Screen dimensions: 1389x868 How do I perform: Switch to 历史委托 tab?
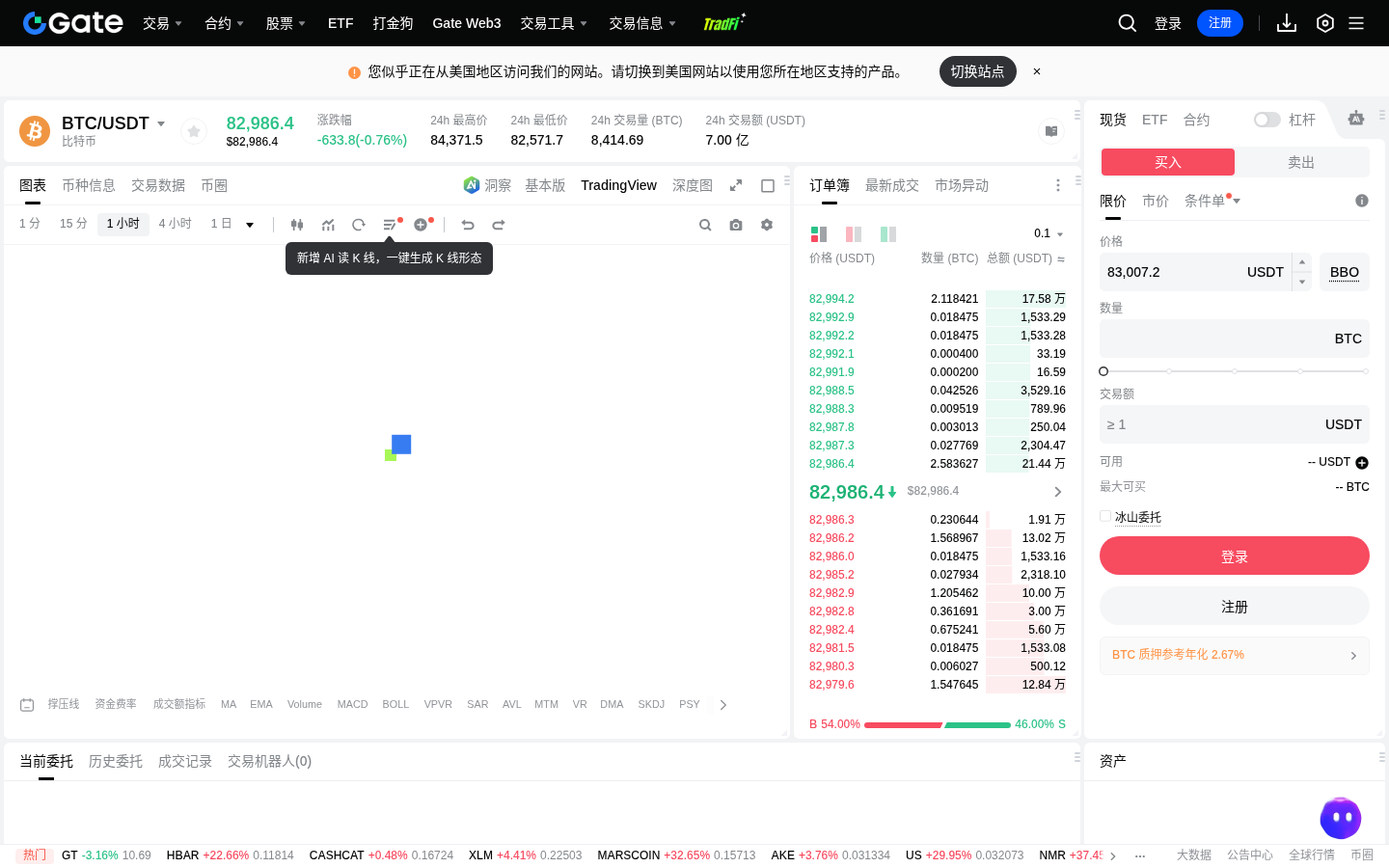point(116,761)
